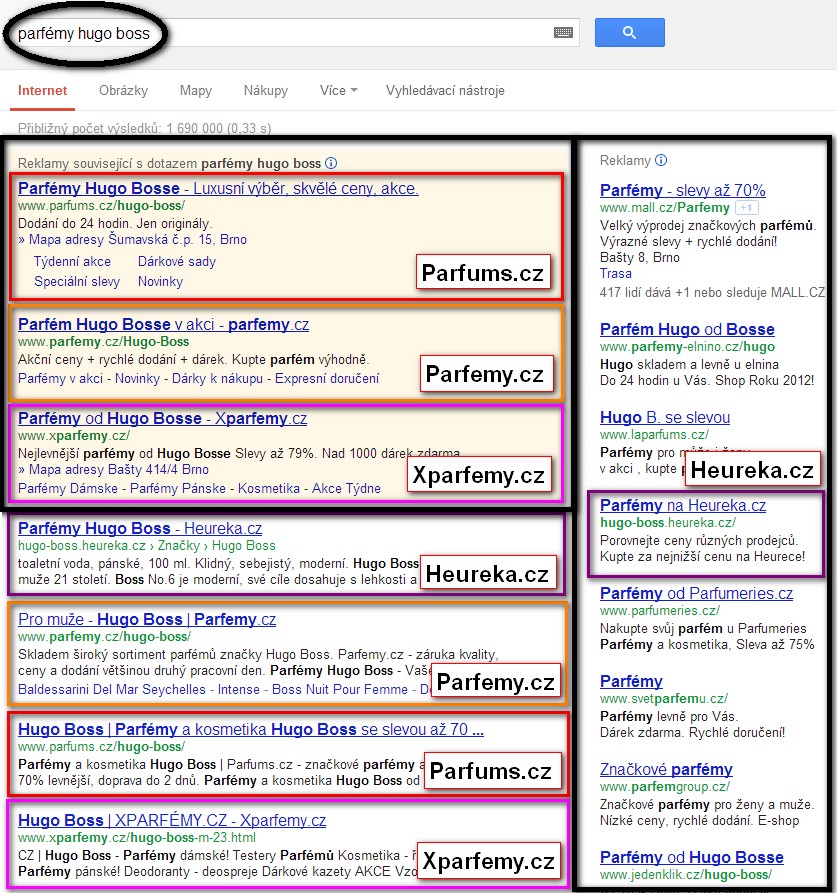The image size is (837, 893).
Task: Open side ad Parfémy from svetparfemu.cz
Action: pos(631,681)
